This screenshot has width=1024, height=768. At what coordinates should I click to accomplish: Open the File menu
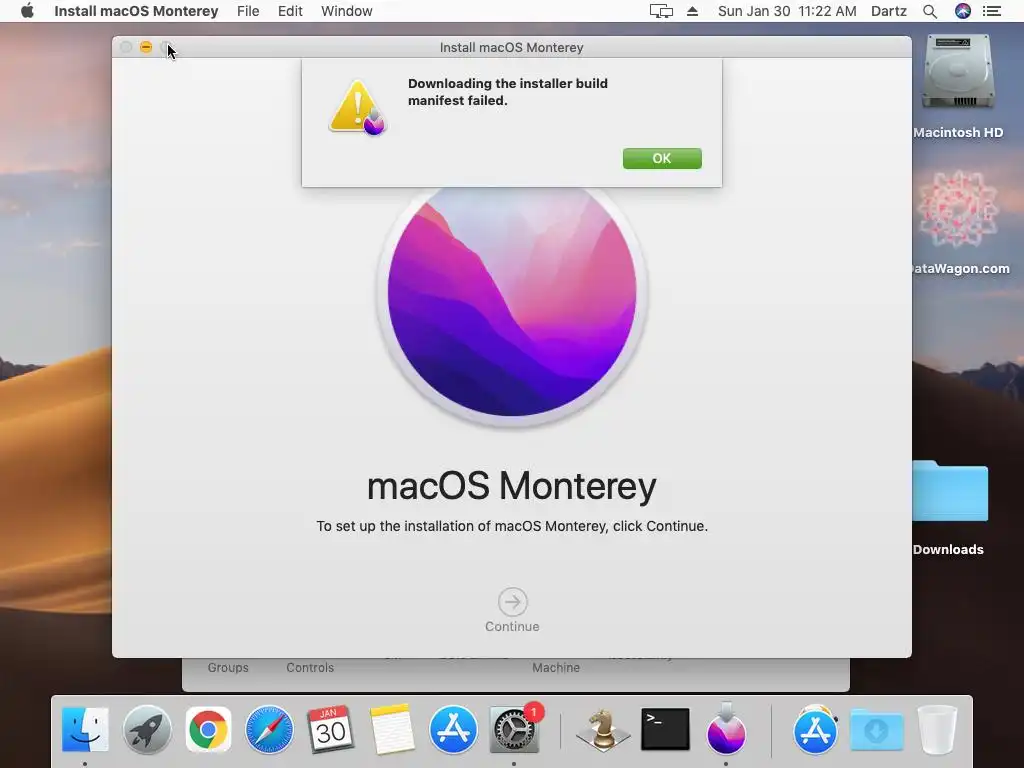248,11
